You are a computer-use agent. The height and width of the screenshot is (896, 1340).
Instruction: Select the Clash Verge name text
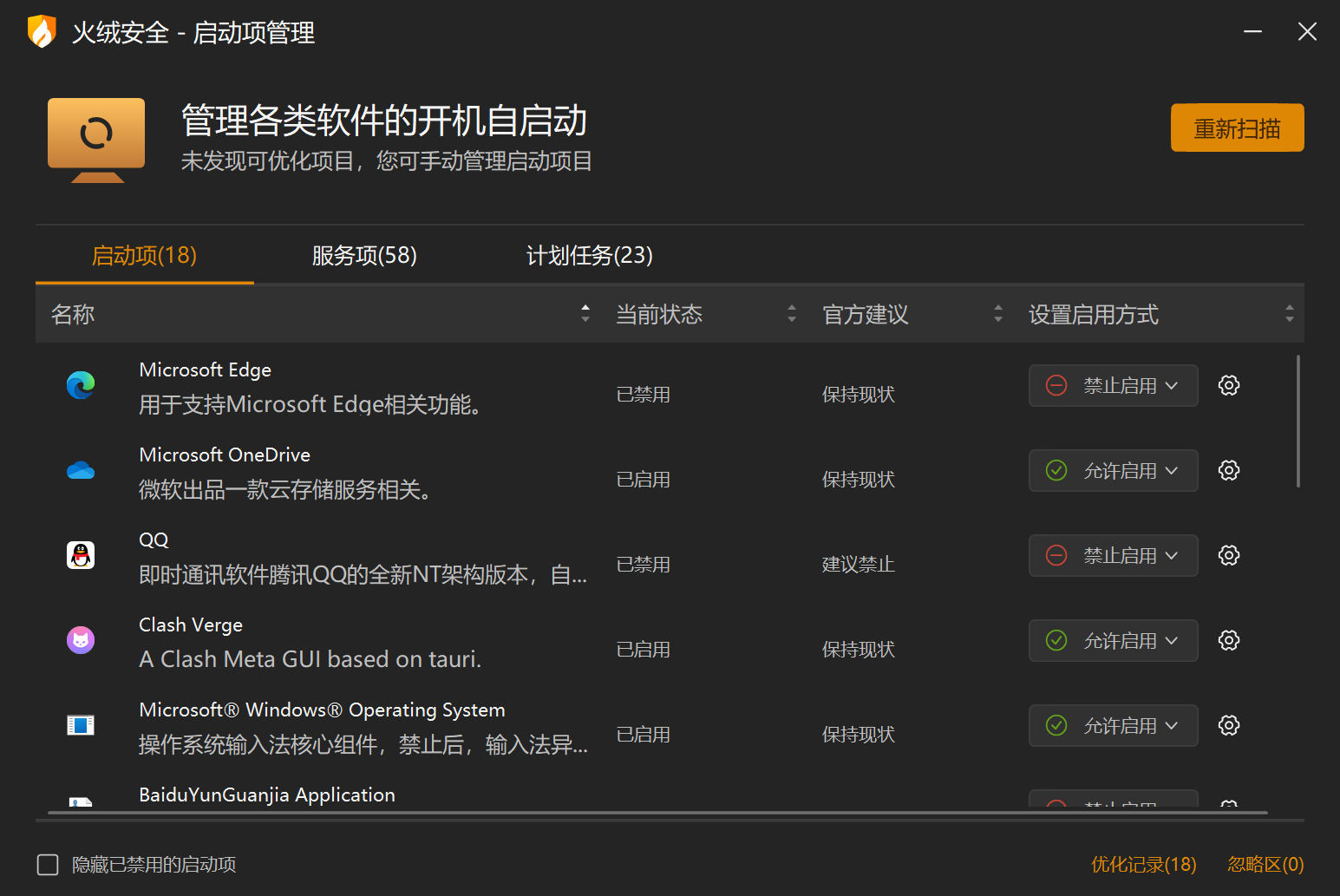tap(191, 625)
